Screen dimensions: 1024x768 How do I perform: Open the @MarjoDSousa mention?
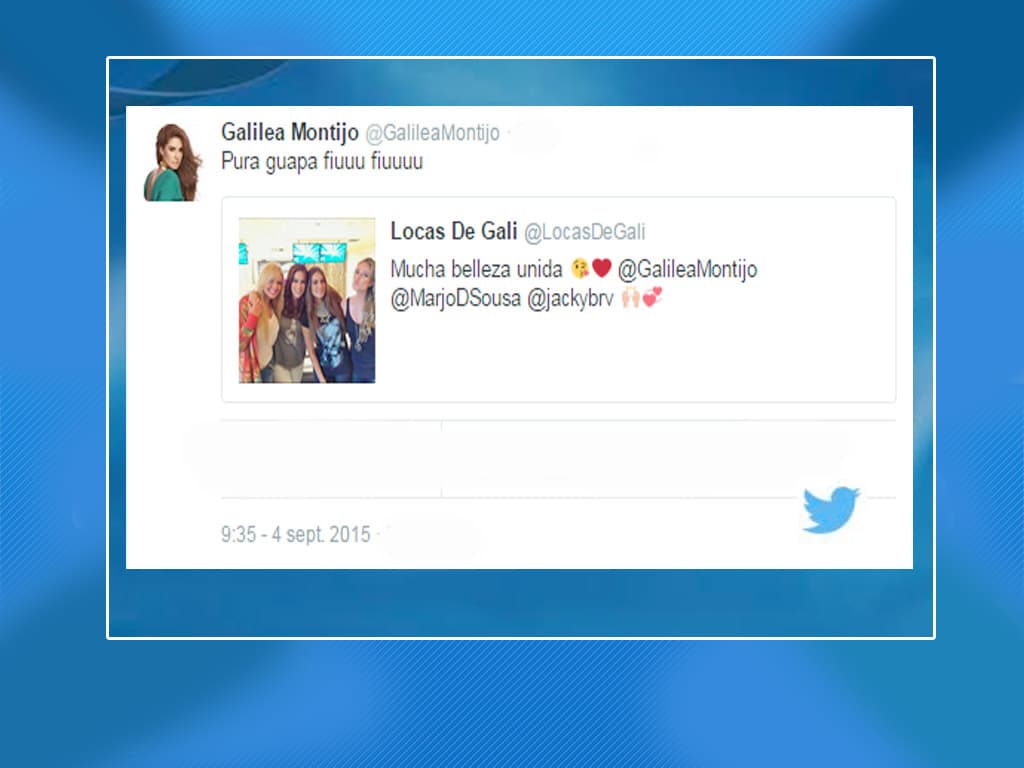pos(455,299)
